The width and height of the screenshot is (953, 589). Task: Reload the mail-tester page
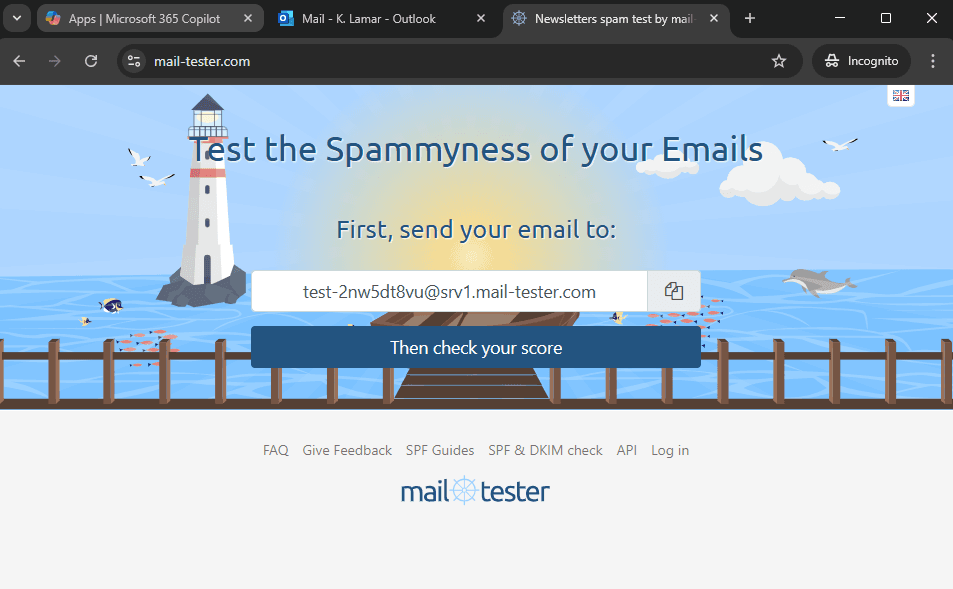point(90,61)
